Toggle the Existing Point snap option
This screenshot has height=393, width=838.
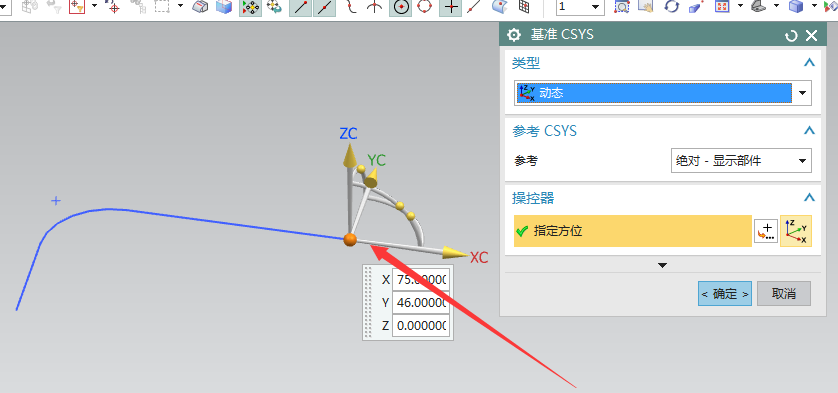click(452, 7)
